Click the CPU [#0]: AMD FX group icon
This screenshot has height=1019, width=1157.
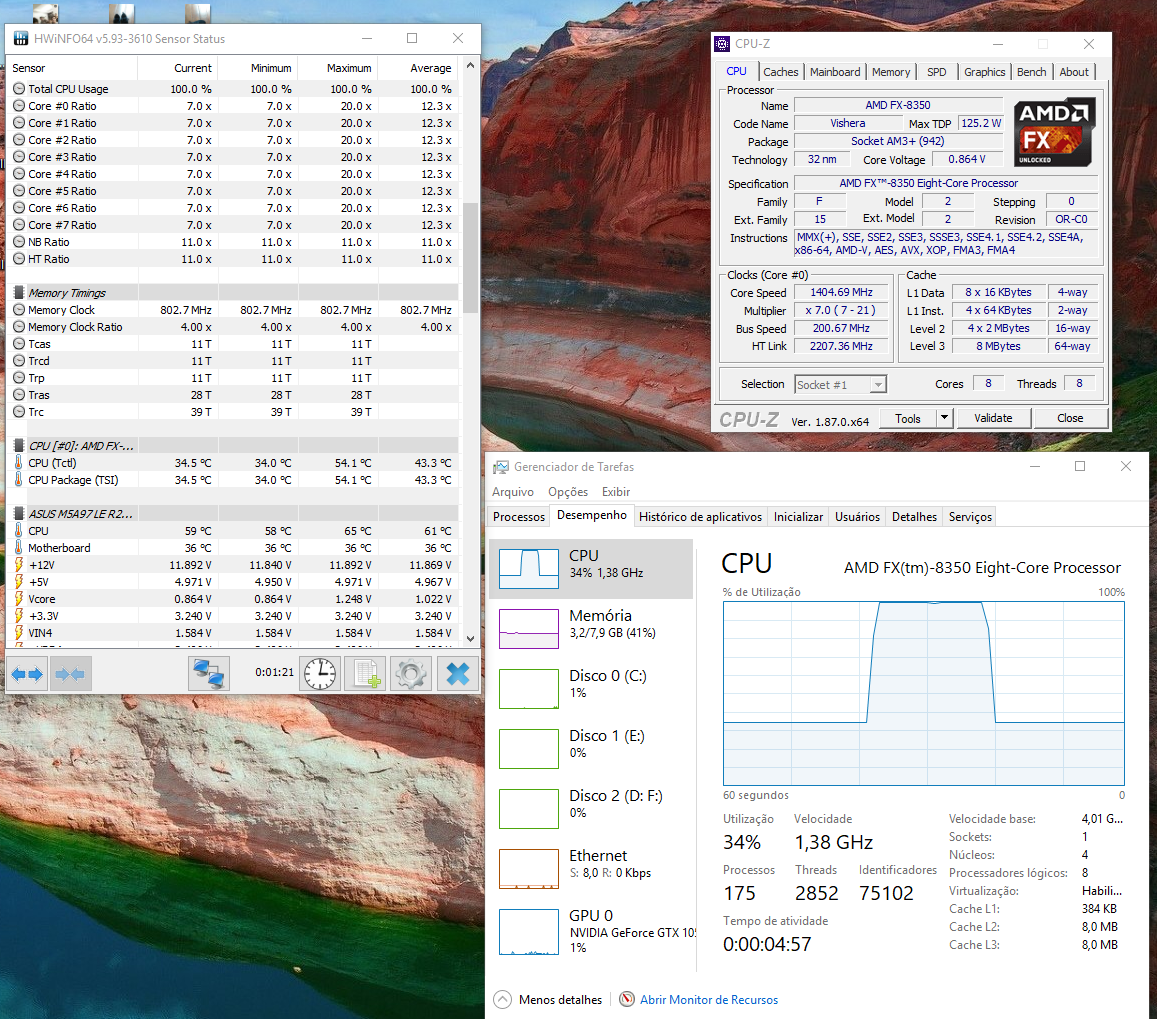18,446
